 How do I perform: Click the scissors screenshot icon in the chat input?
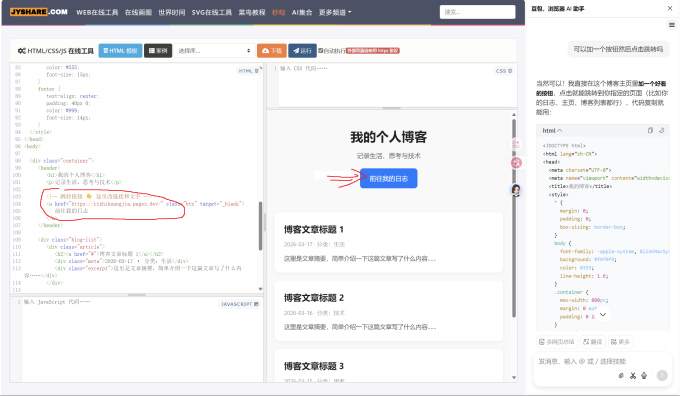pyautogui.click(x=633, y=376)
